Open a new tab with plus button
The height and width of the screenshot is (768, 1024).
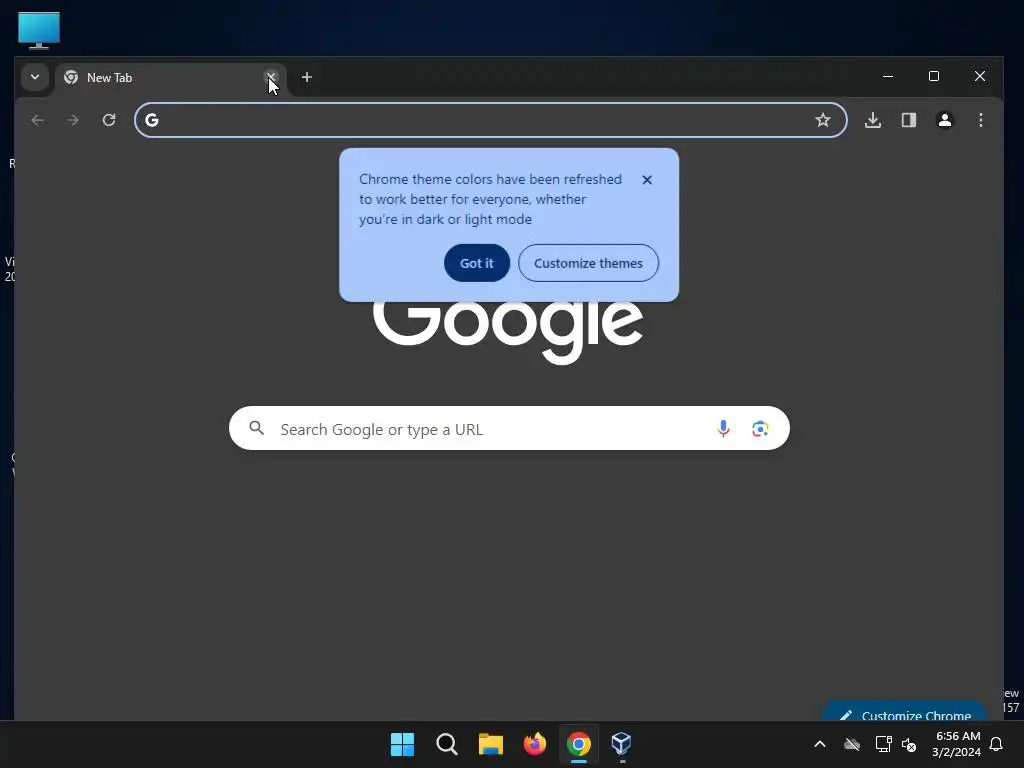click(306, 77)
